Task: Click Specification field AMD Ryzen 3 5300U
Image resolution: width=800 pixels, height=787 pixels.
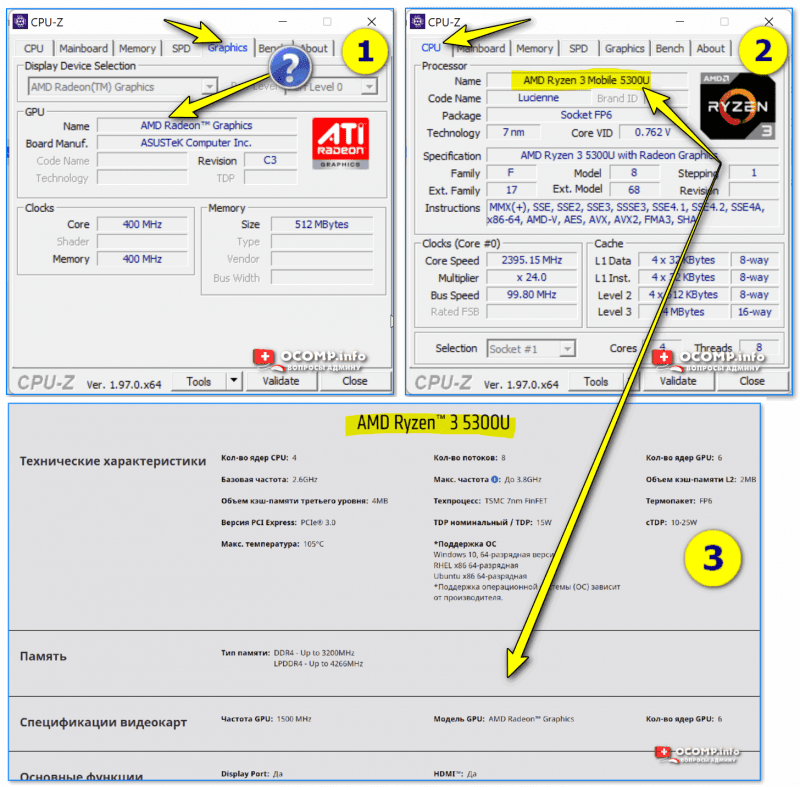Action: pyautogui.click(x=633, y=155)
